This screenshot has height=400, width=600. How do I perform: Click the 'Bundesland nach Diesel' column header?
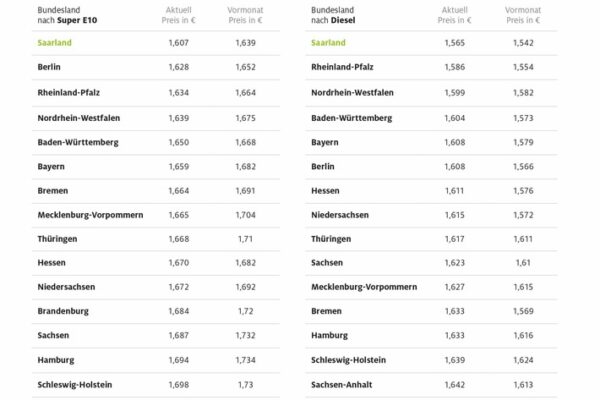[x=333, y=15]
